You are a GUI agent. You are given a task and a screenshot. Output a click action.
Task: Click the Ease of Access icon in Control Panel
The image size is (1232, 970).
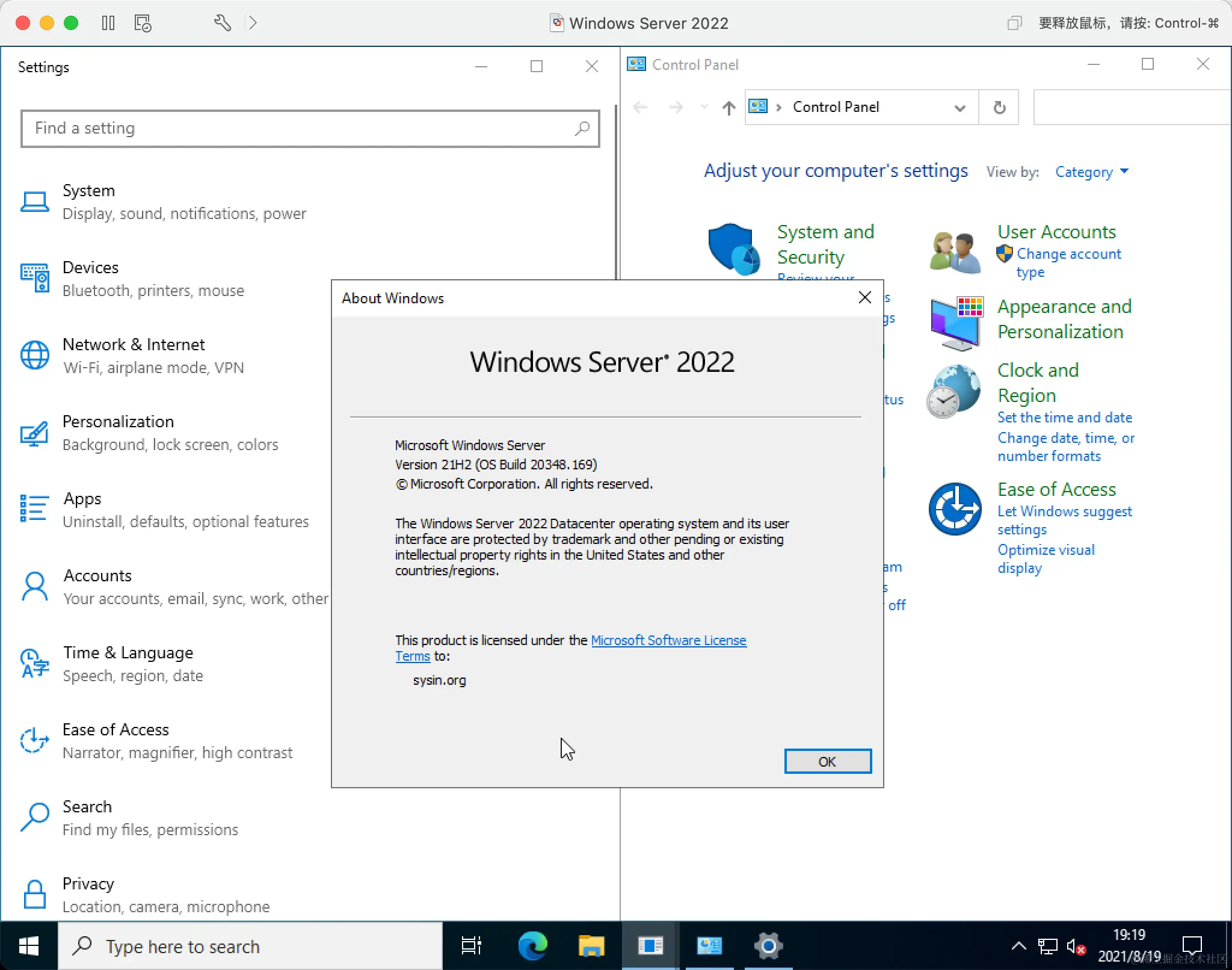tap(953, 509)
